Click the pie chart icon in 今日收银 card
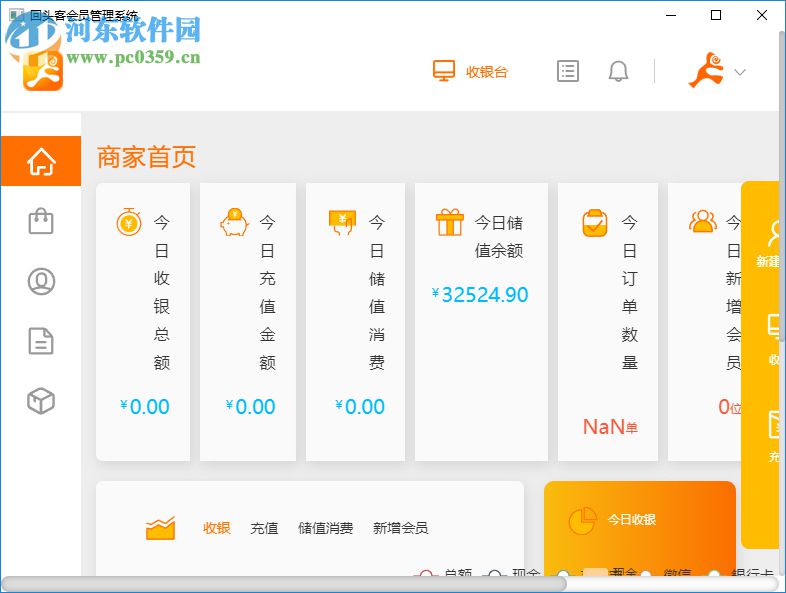This screenshot has width=786, height=593. click(x=582, y=520)
